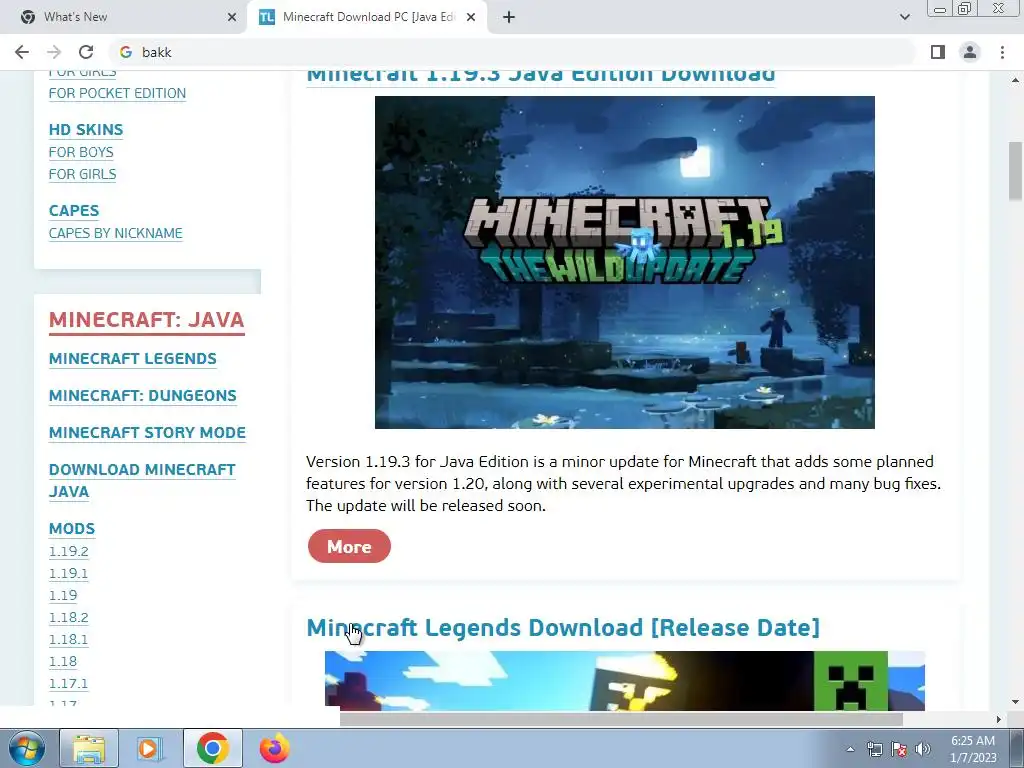The width and height of the screenshot is (1024, 768).
Task: Select mods version 1.18.1
Action: click(68, 639)
